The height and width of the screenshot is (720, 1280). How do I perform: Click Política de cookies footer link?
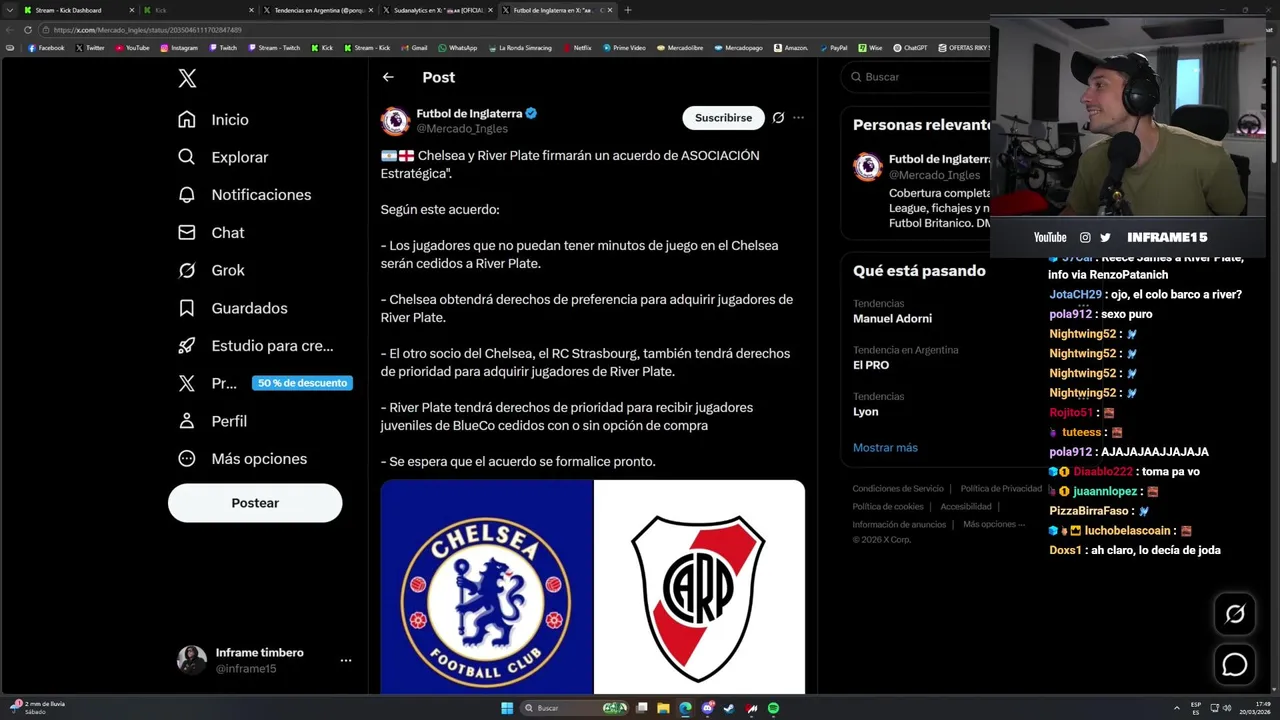point(888,507)
